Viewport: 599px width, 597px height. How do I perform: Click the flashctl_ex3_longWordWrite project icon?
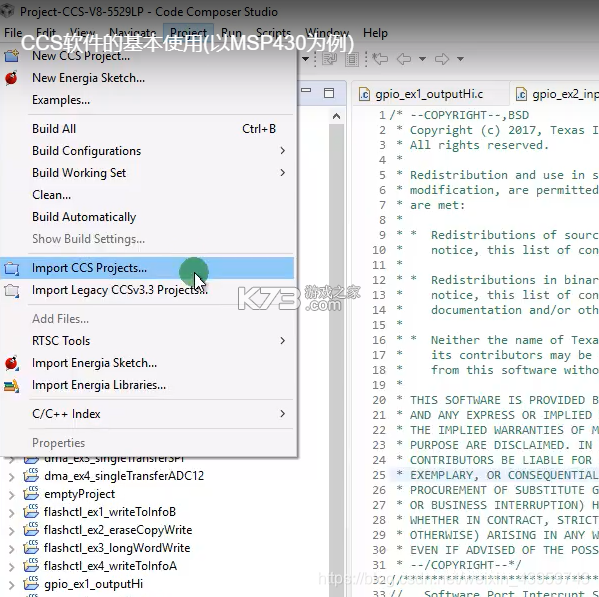click(31, 548)
